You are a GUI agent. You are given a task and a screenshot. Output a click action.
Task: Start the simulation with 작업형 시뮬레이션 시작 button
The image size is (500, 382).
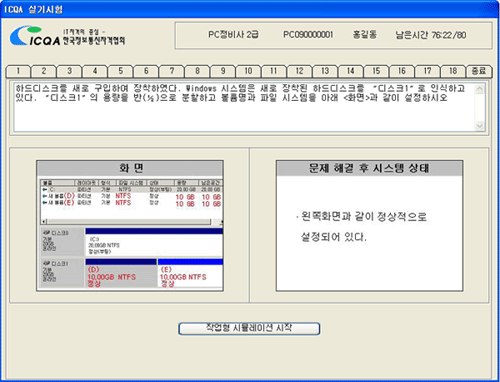[249, 329]
